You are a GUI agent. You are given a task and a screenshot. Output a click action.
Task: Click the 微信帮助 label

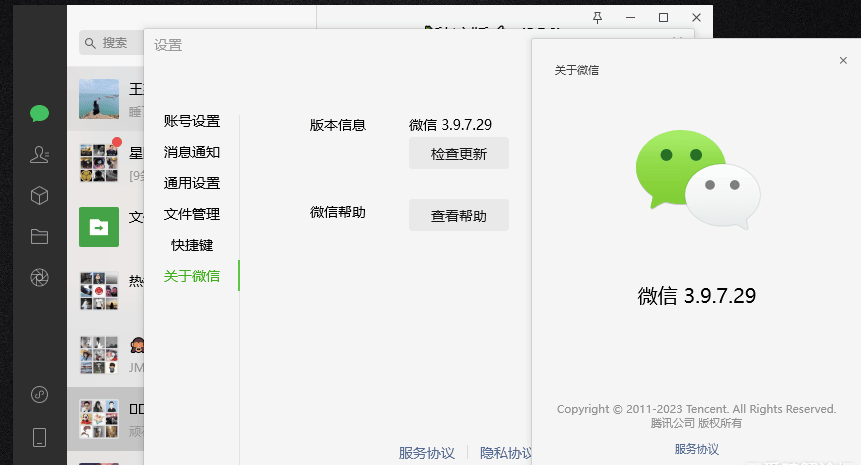(338, 212)
